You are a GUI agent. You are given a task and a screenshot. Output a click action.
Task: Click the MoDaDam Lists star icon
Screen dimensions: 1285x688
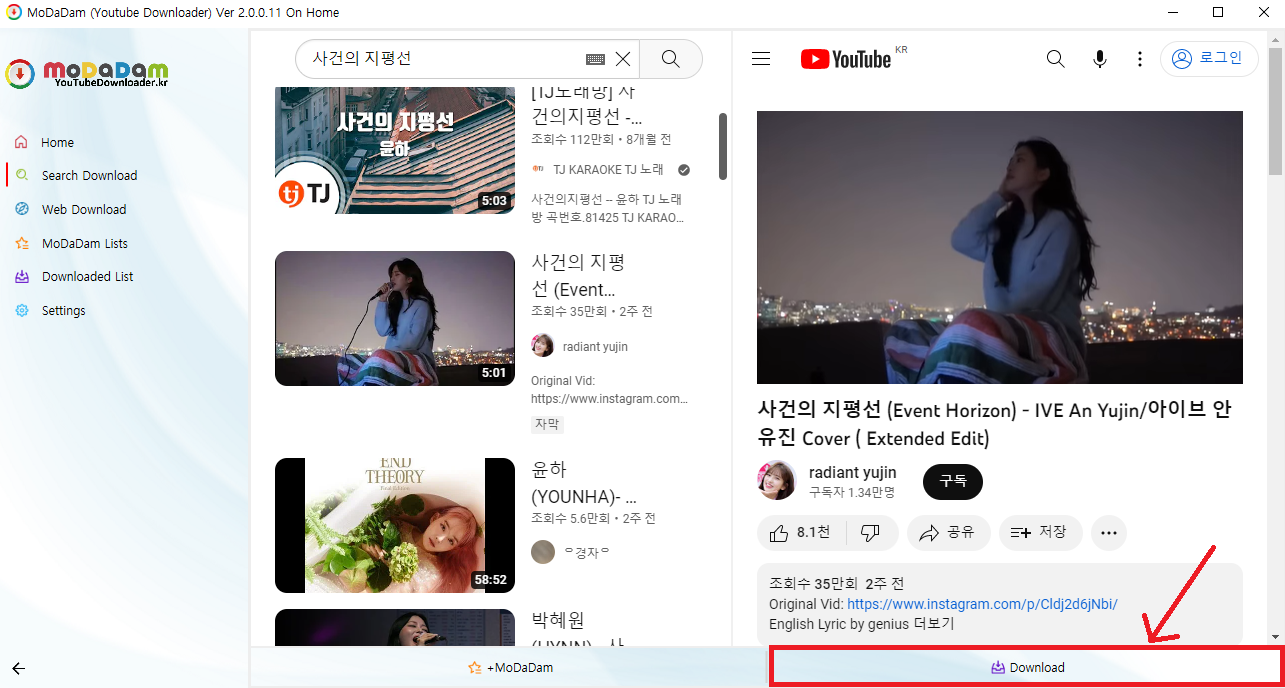pyautogui.click(x=22, y=243)
